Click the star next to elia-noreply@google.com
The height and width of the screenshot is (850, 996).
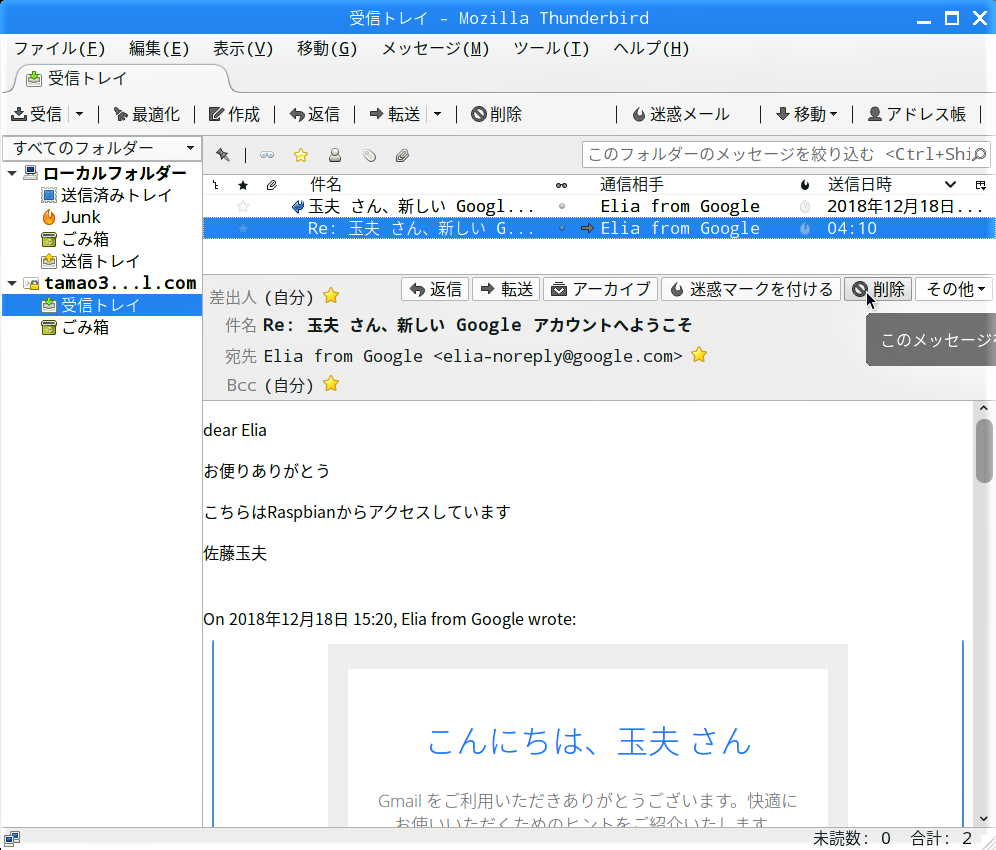(x=699, y=354)
